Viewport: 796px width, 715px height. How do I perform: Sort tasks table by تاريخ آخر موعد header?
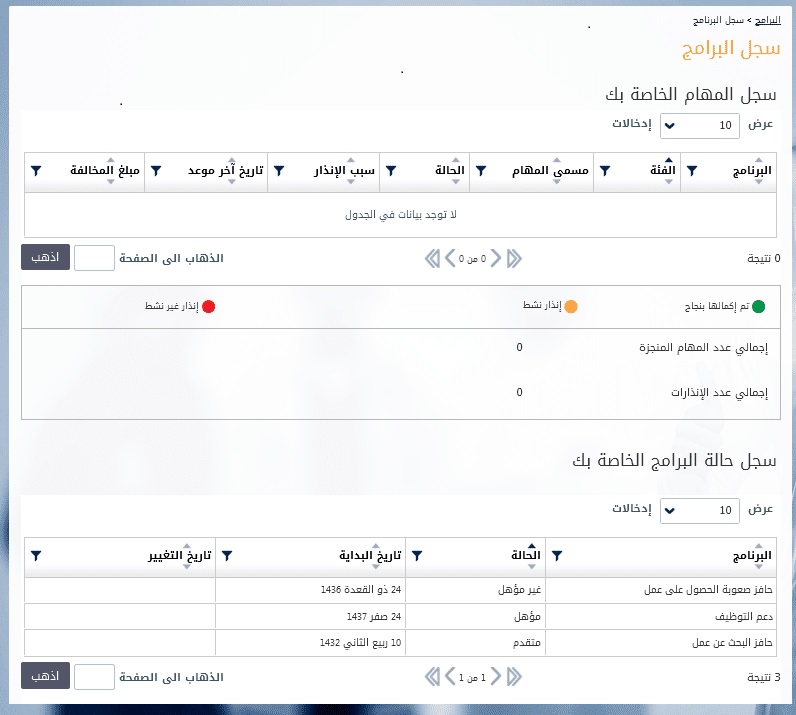(x=225, y=171)
